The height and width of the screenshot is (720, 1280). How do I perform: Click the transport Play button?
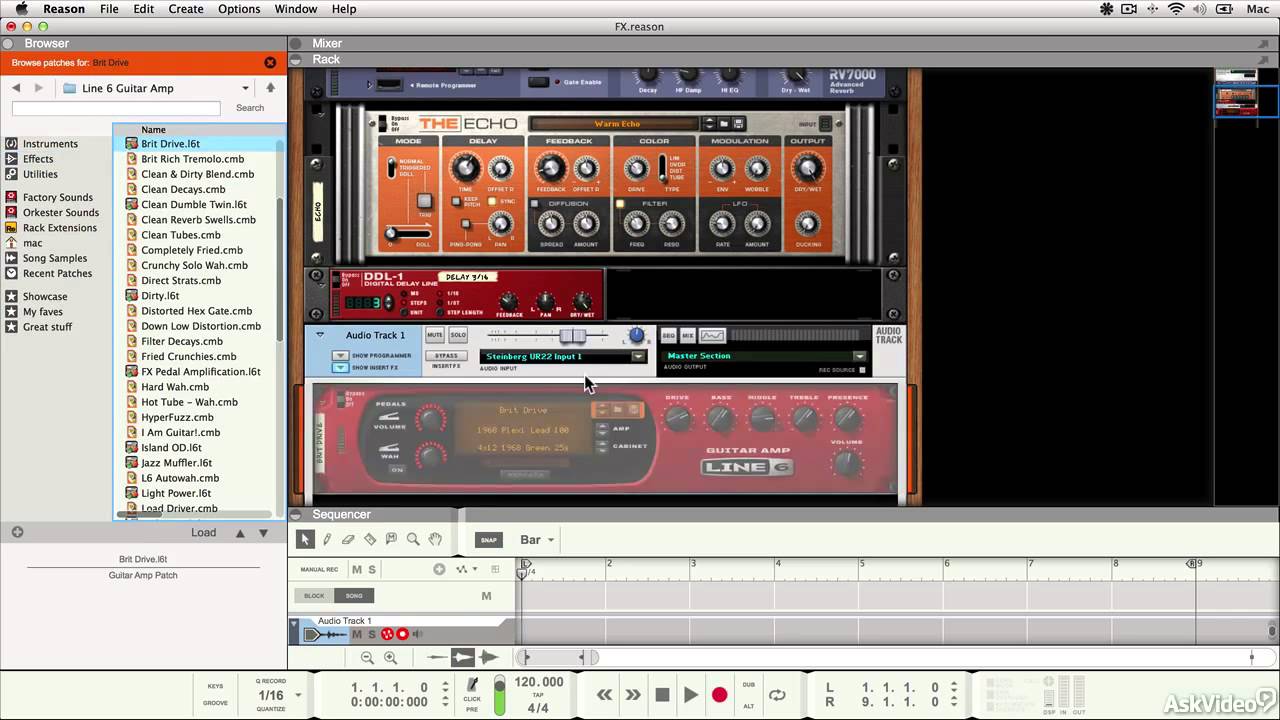pyautogui.click(x=691, y=694)
